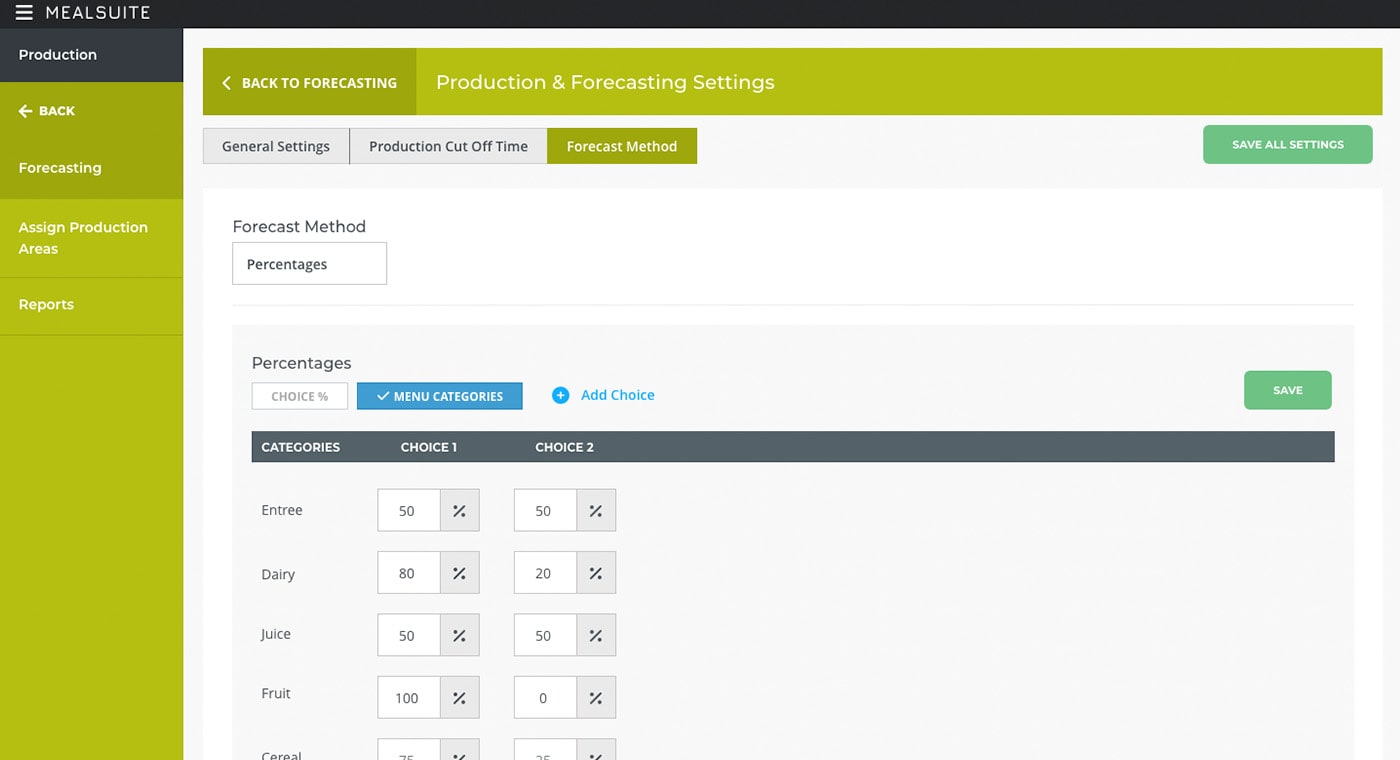Select the Forecast Method tab
1400x760 pixels.
click(621, 146)
